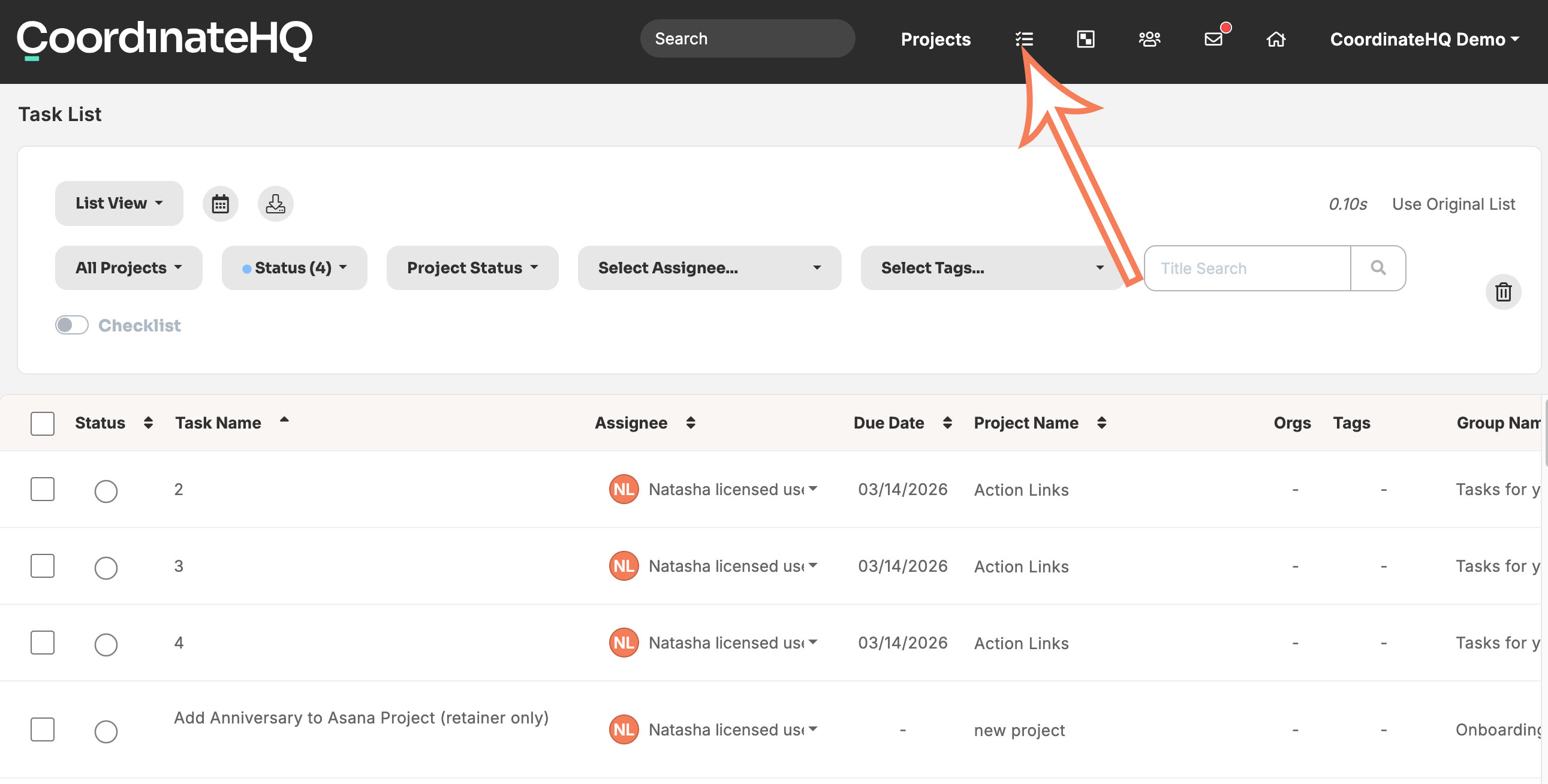
Task: Open calendar view icon button
Action: click(220, 204)
